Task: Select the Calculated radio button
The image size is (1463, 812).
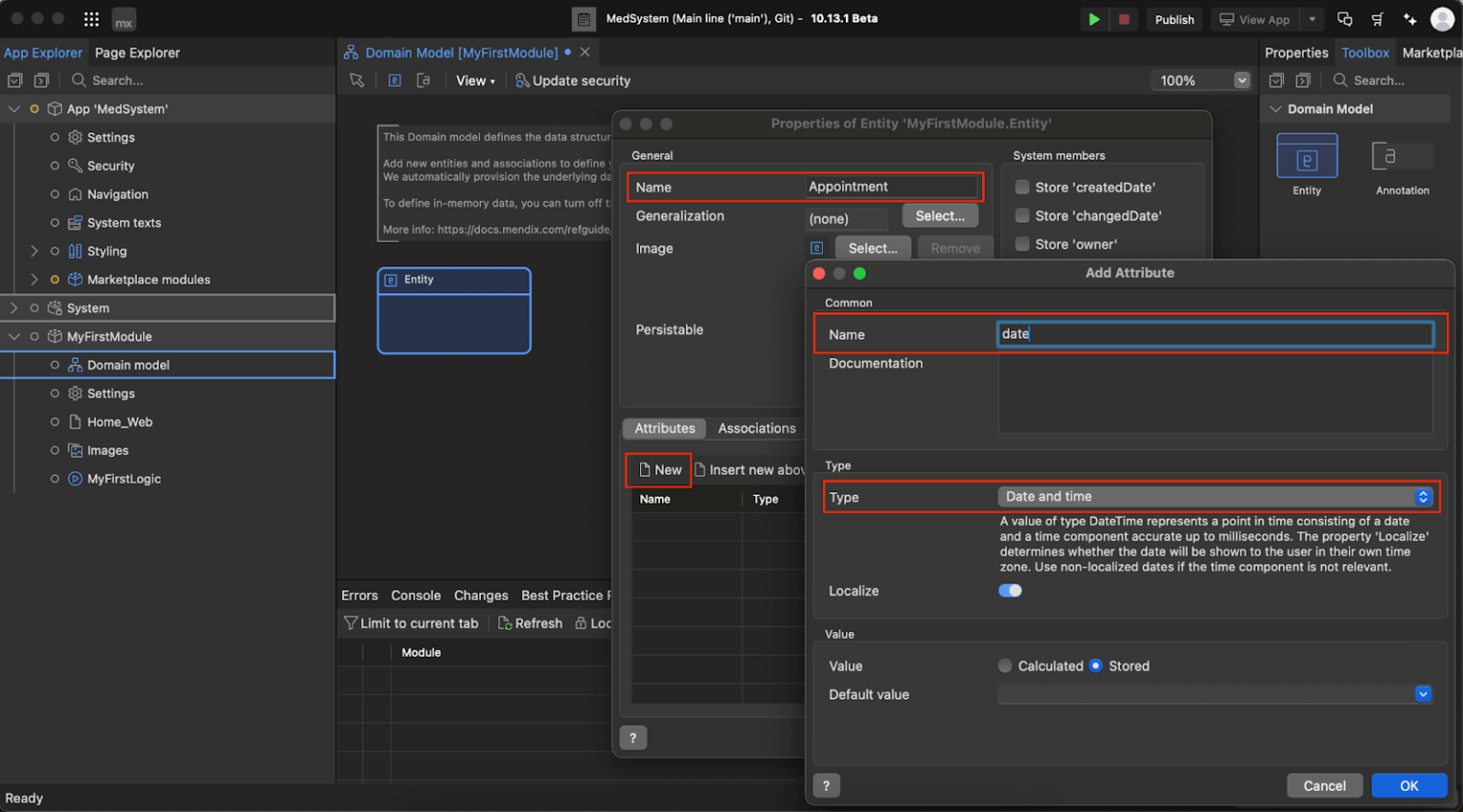Action: coord(1005,665)
